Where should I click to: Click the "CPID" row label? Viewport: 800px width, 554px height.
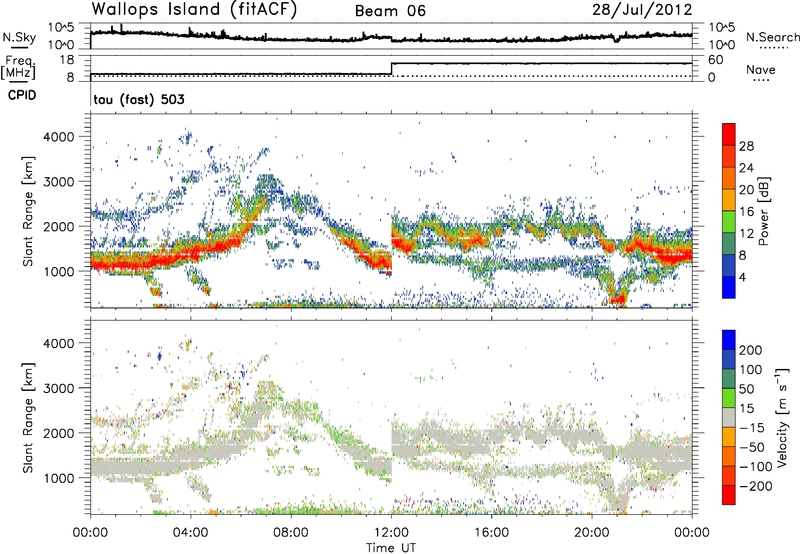click(22, 95)
